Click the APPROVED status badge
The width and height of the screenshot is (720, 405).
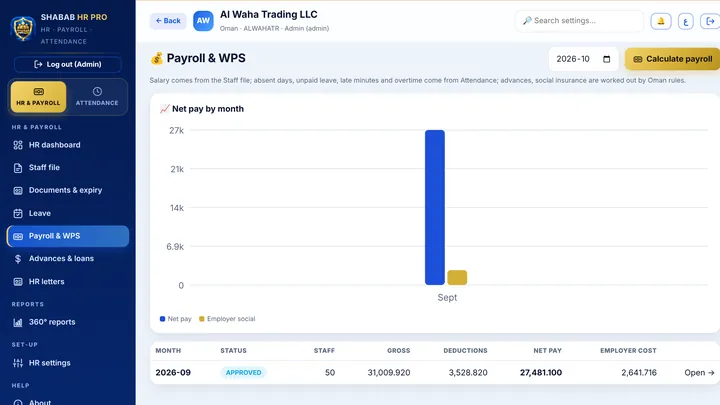pyautogui.click(x=243, y=372)
